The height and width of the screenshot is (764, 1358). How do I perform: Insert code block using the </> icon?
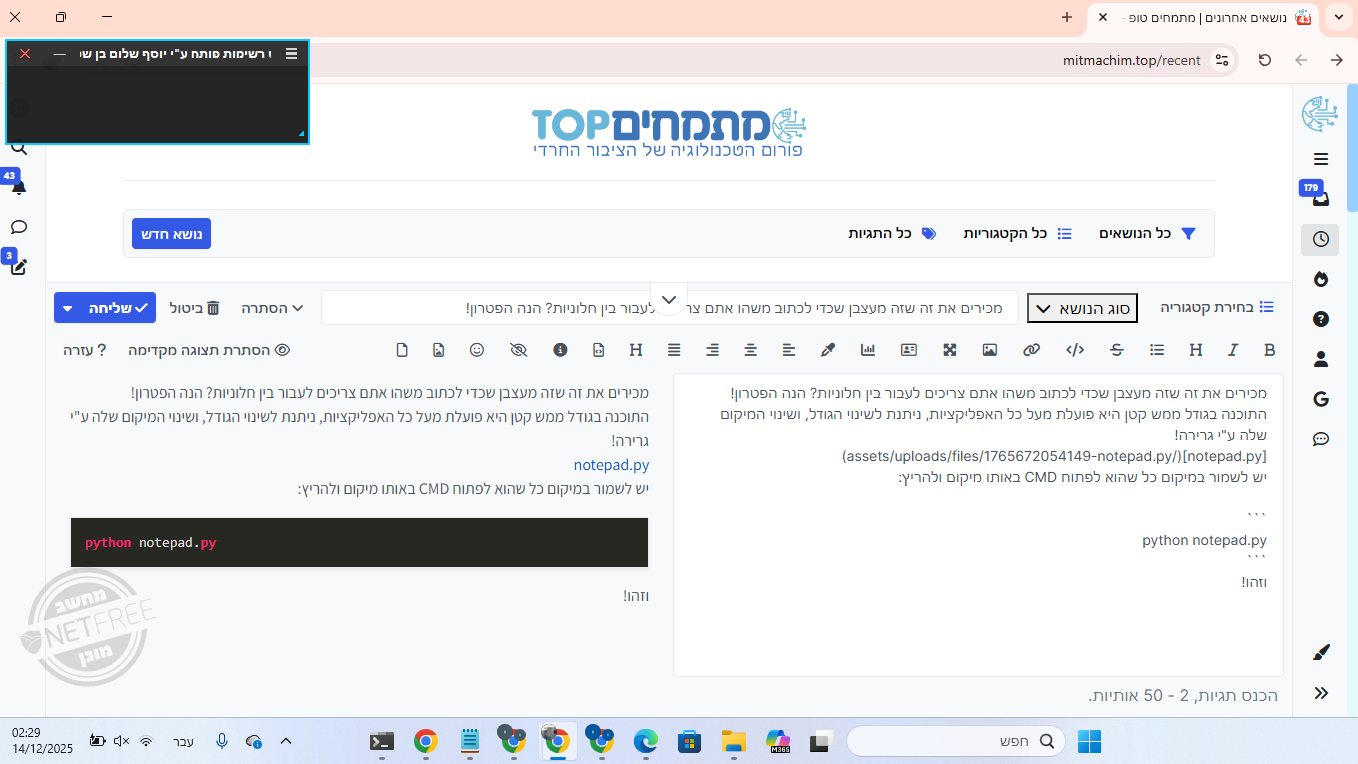[x=1075, y=350]
